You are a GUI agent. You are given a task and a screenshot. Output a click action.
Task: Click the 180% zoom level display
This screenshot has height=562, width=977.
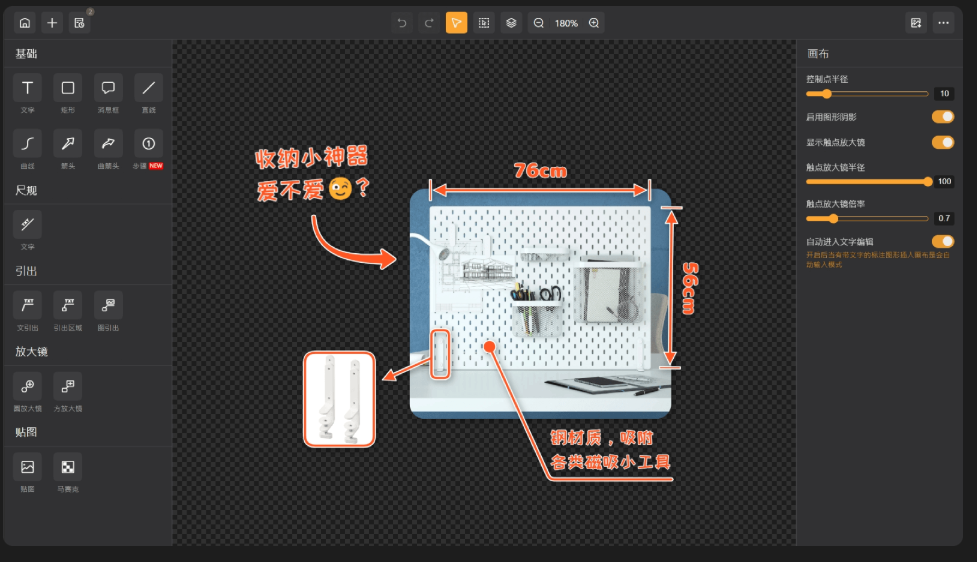566,23
